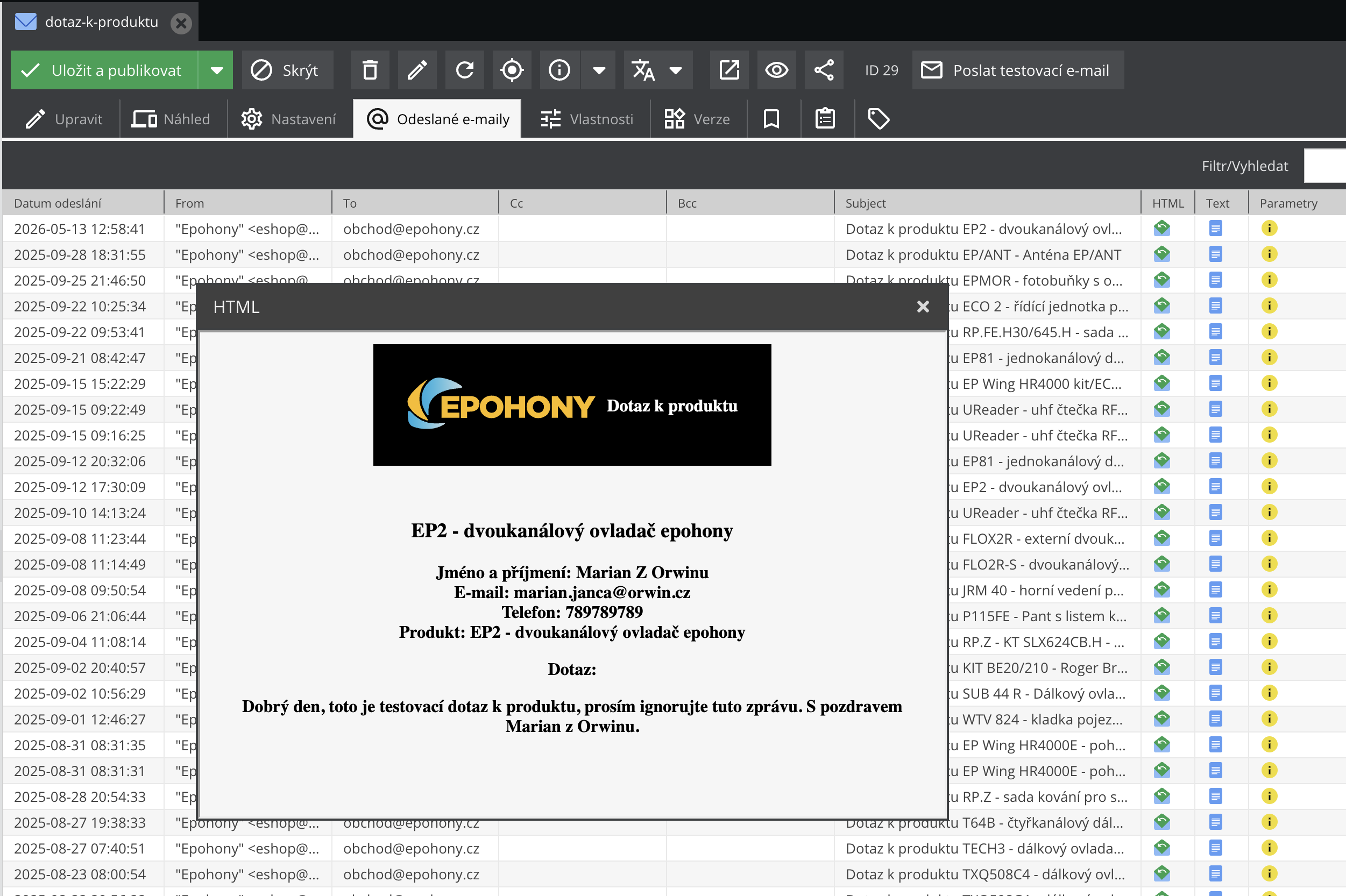The width and height of the screenshot is (1346, 896).
Task: Open Parametry icon for 2025-08-27 19:38:33 row
Action: pos(1270,822)
